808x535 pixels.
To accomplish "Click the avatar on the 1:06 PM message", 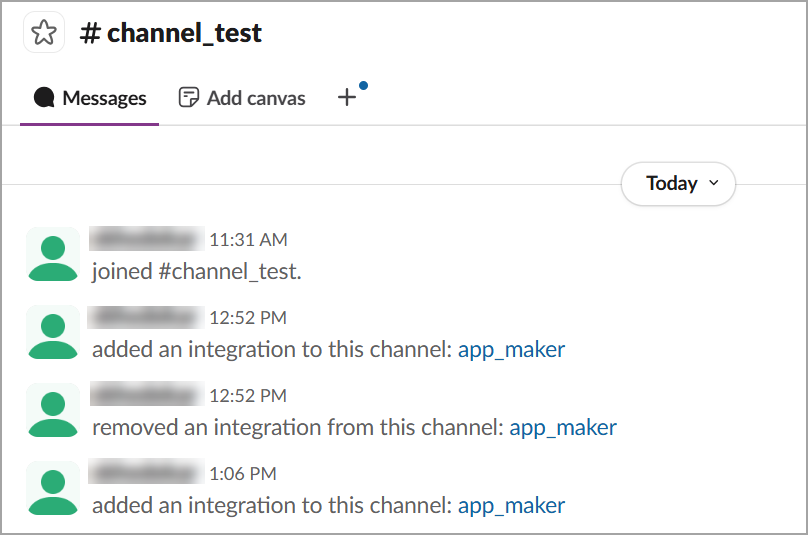I will (53, 488).
